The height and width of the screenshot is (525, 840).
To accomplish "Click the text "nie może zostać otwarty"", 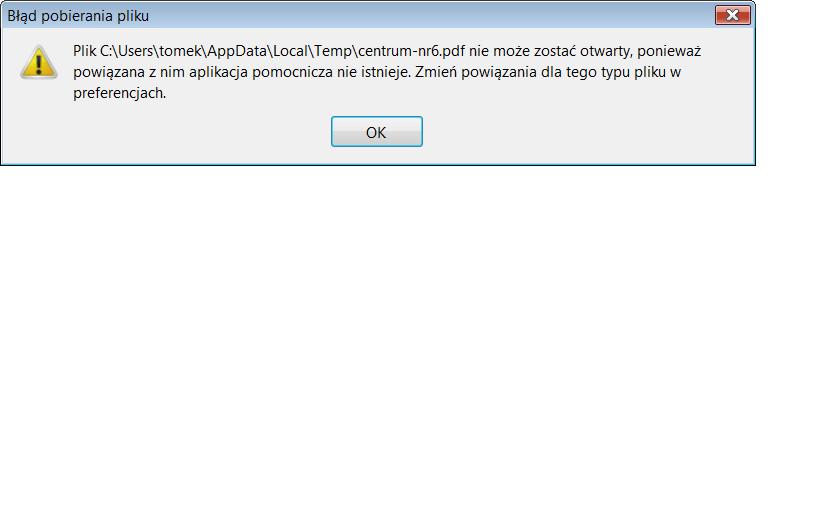I will click(551, 51).
